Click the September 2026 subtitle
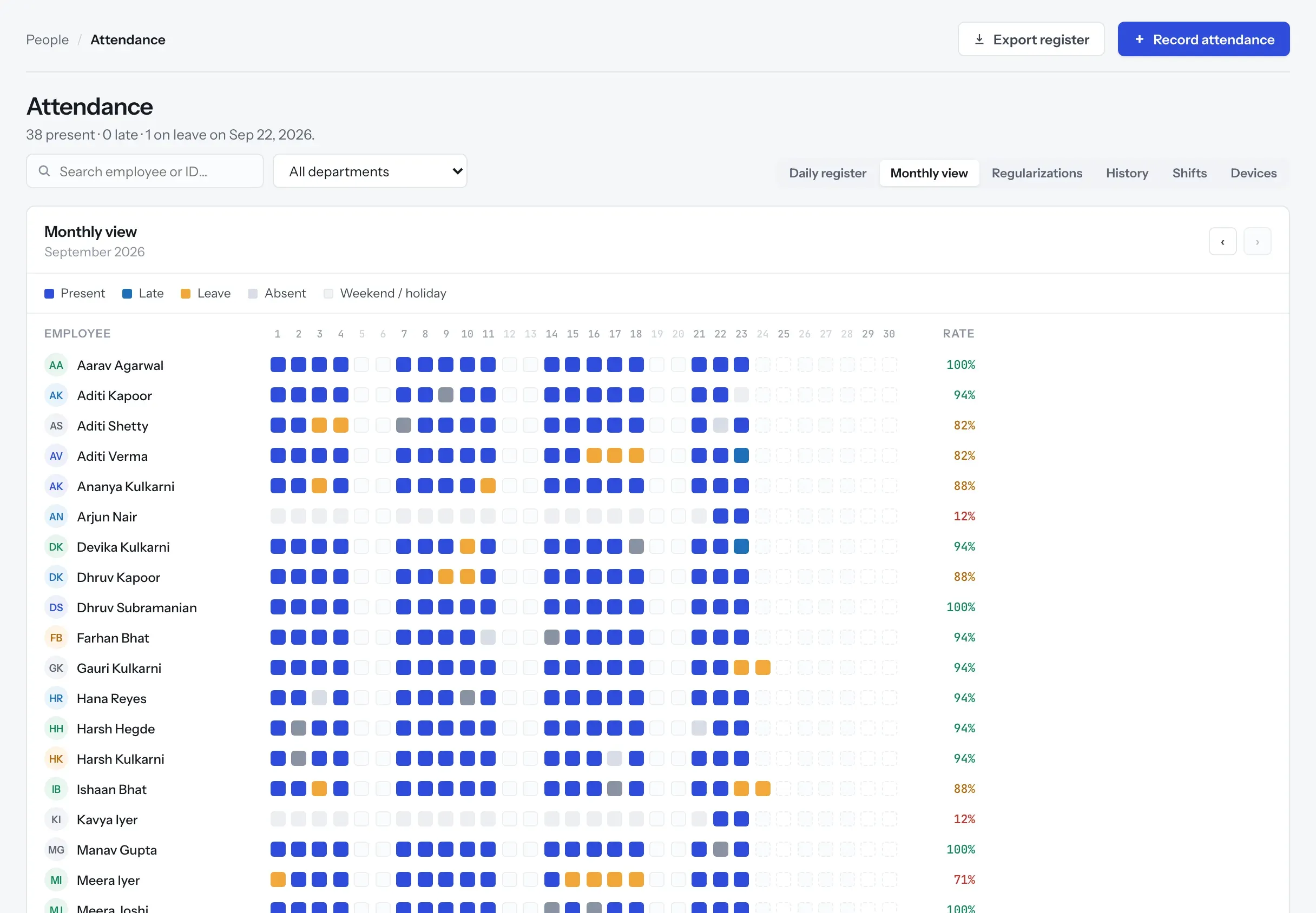Image resolution: width=1316 pixels, height=913 pixels. (94, 252)
